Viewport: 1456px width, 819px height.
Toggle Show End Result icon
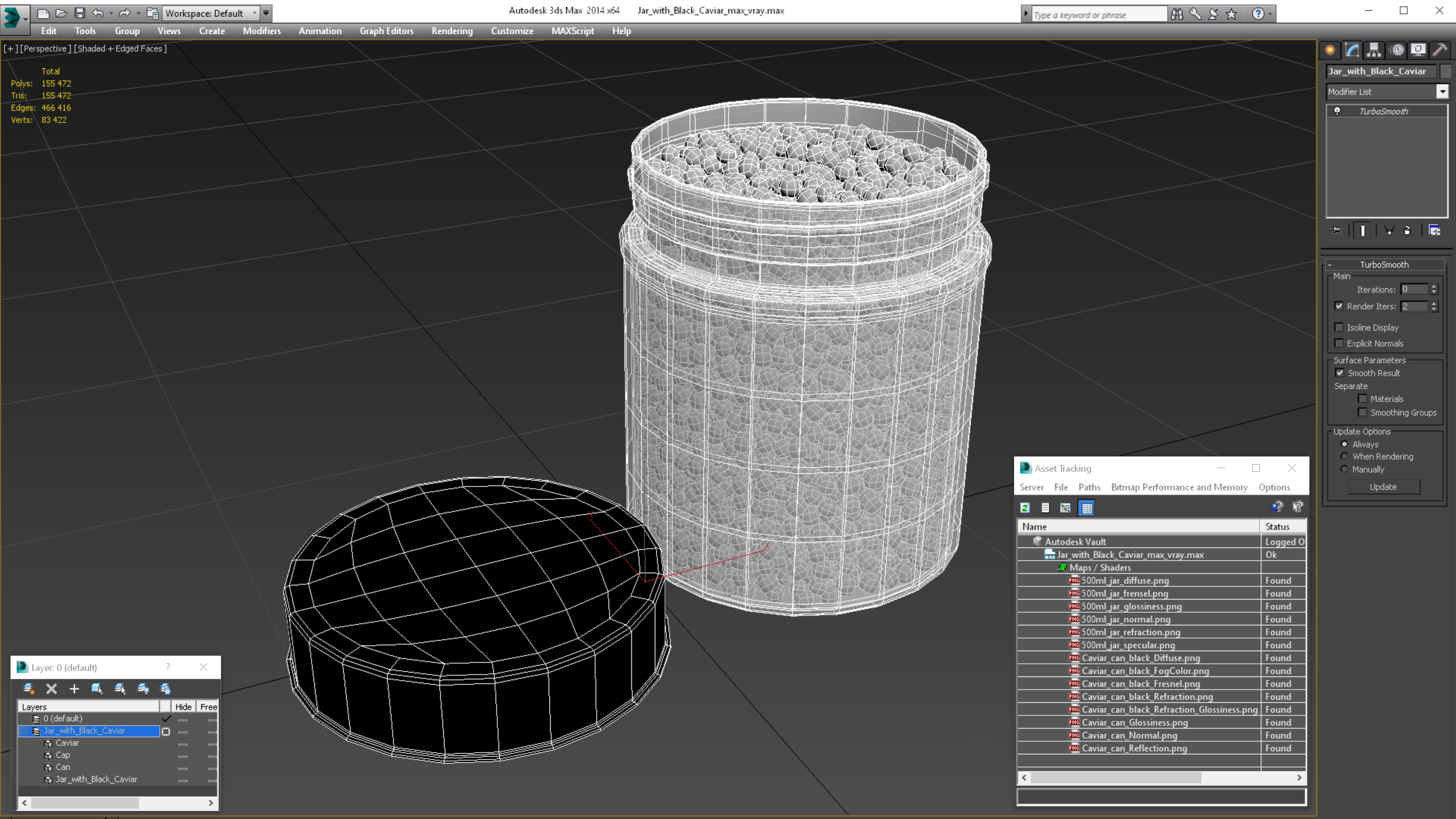(1363, 230)
